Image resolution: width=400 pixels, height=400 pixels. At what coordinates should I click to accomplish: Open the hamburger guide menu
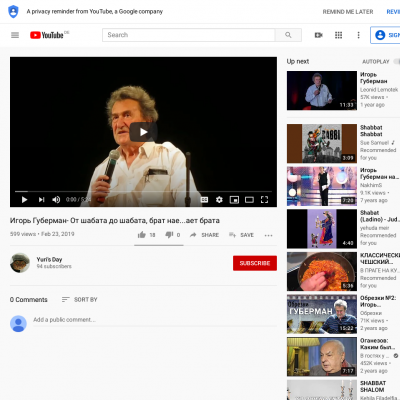(15, 35)
